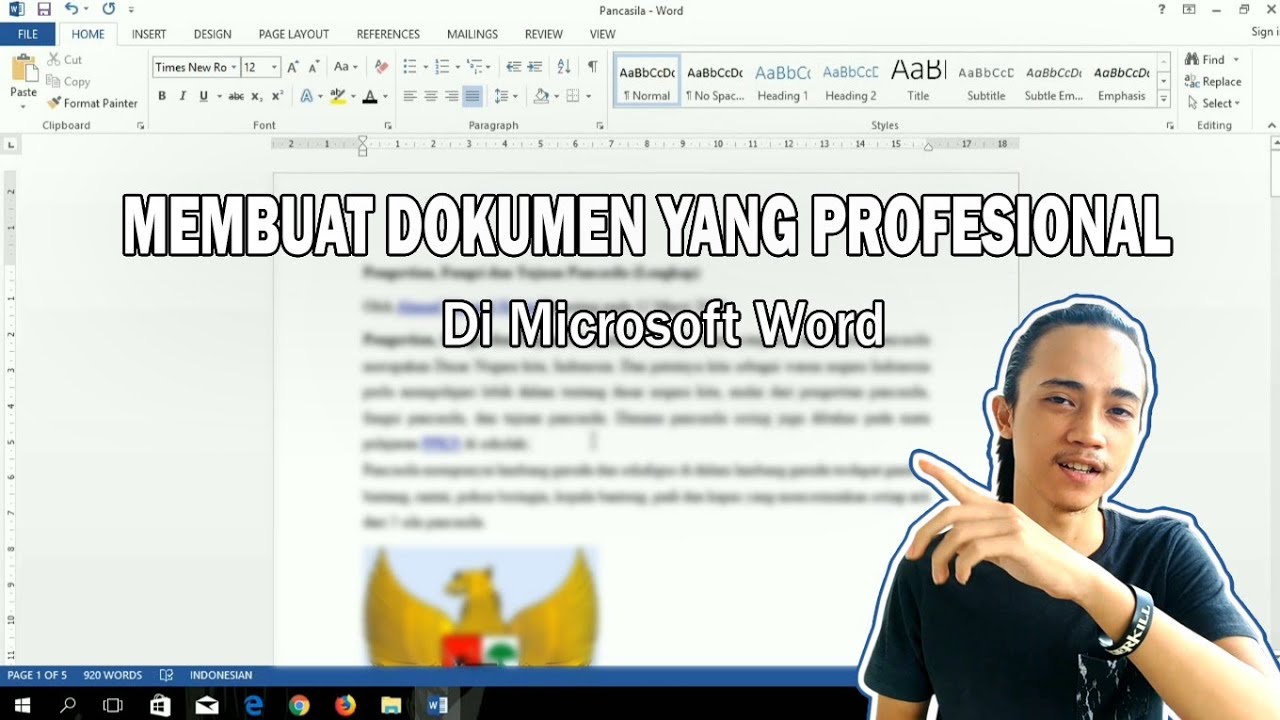The image size is (1280, 720).
Task: Center the text alignment
Action: click(x=431, y=96)
